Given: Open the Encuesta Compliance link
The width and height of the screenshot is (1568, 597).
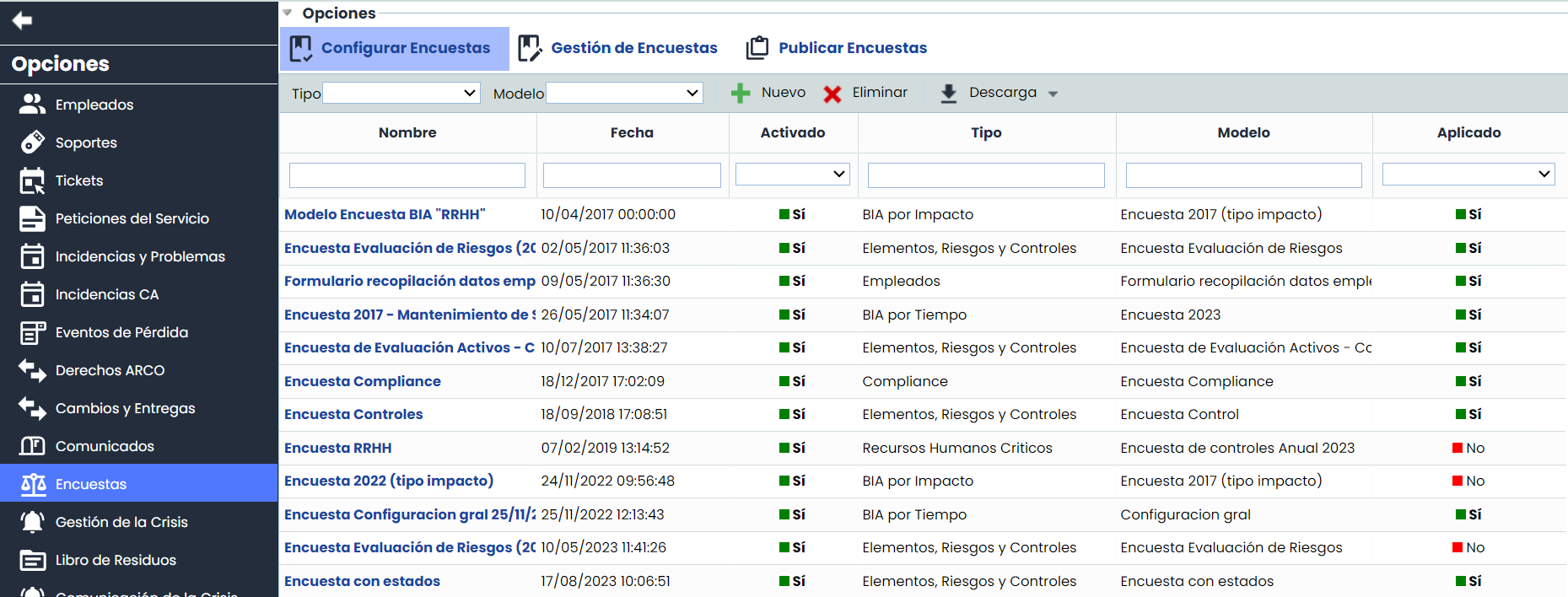Looking at the screenshot, I should (363, 381).
